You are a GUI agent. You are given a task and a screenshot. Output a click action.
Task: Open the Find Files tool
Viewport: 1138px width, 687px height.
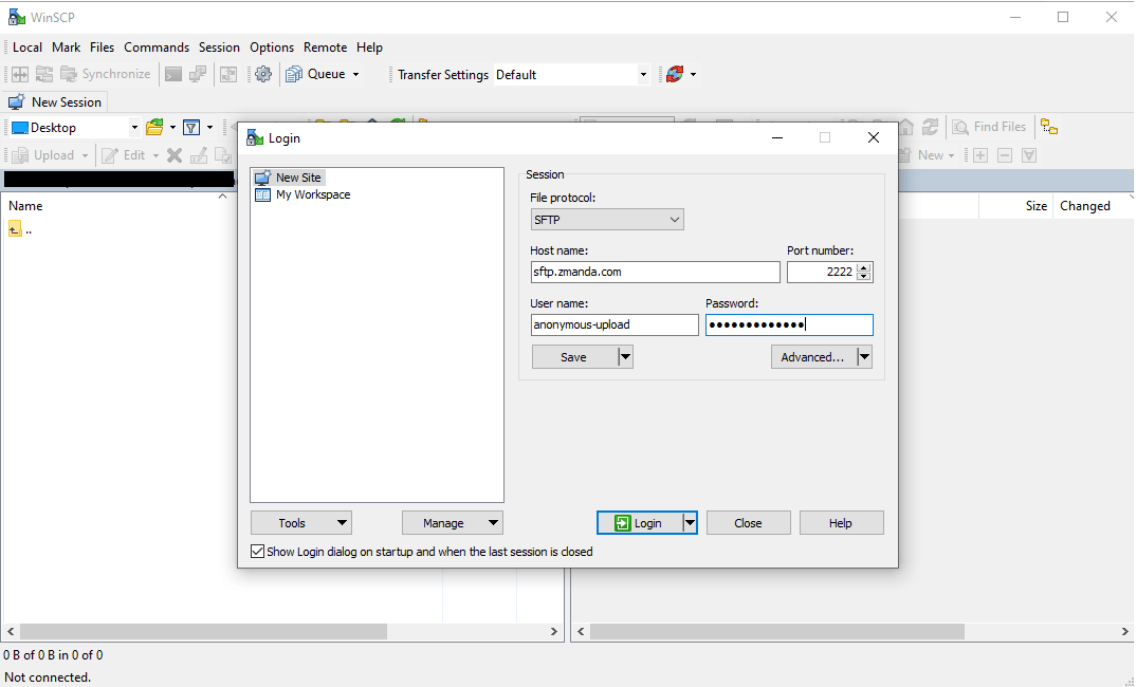point(989,127)
